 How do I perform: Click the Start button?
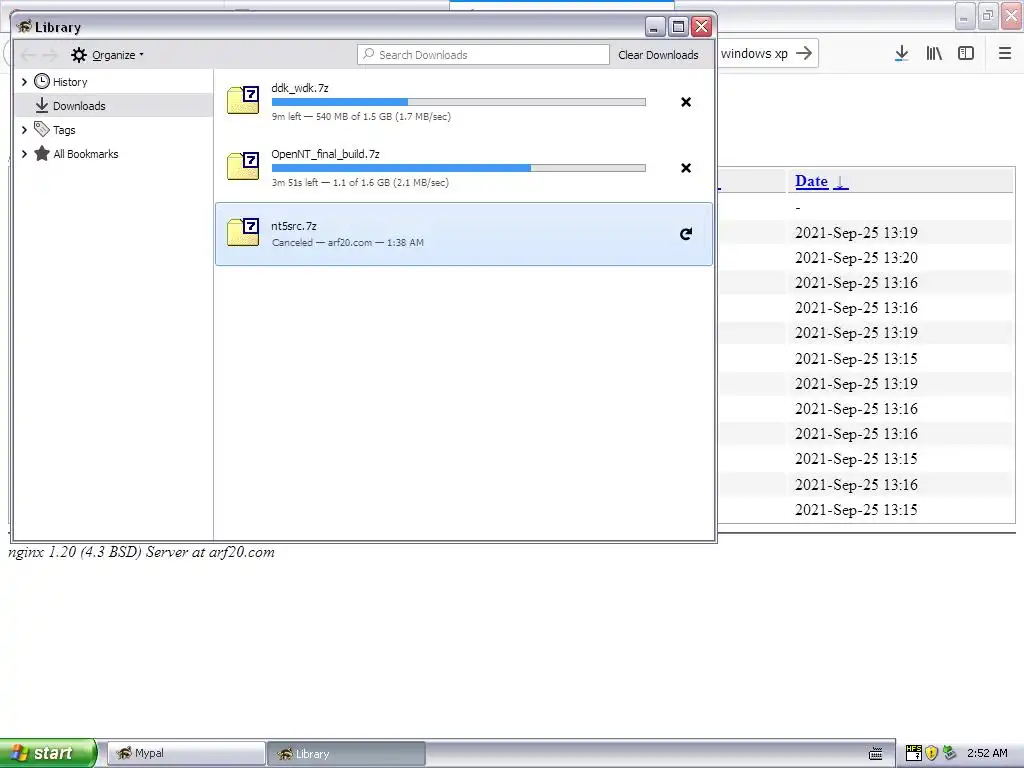click(x=48, y=753)
